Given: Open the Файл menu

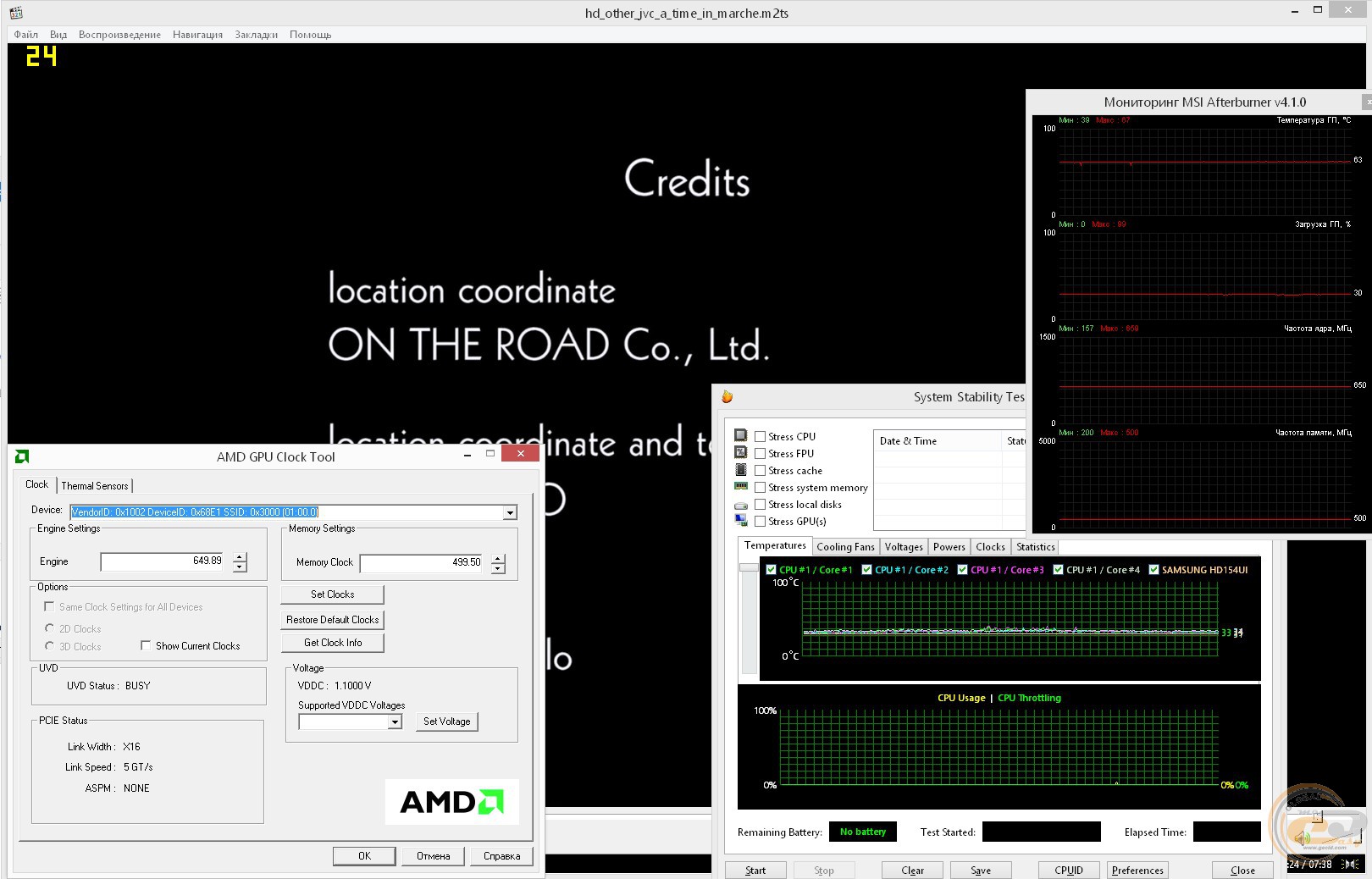Looking at the screenshot, I should 25,35.
